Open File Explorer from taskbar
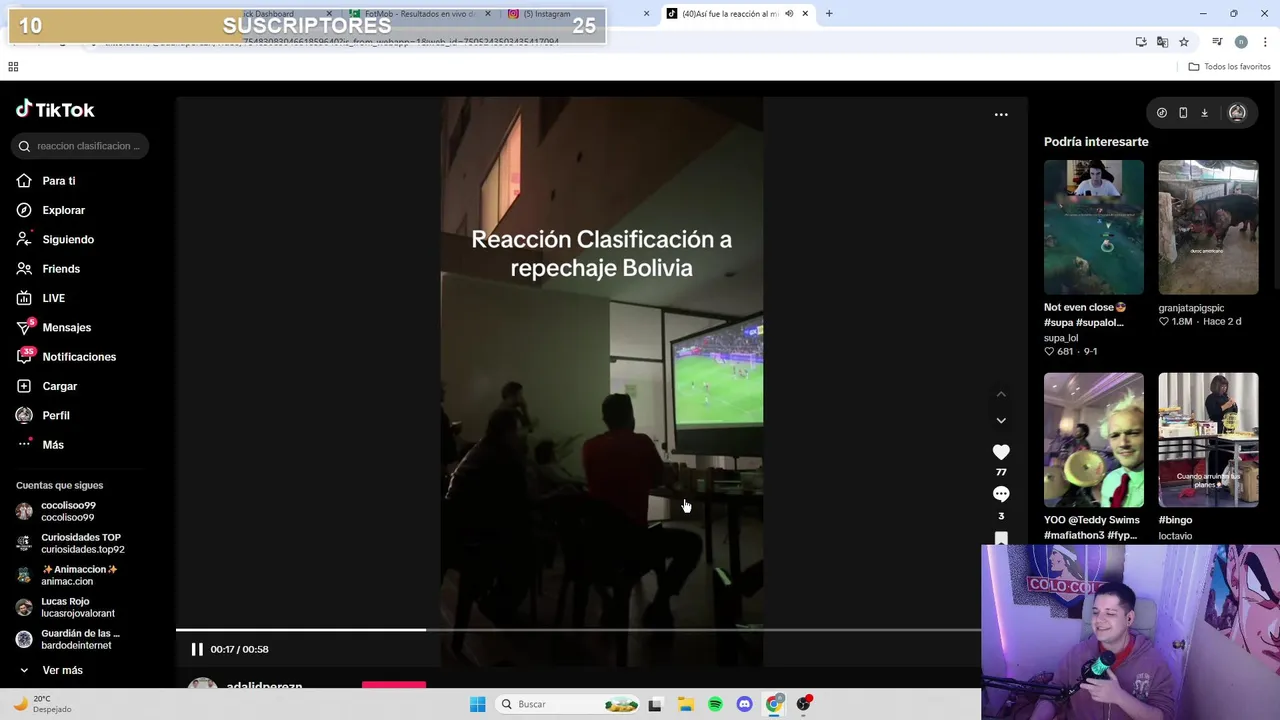Screen dimensions: 1280x720 pos(686,704)
